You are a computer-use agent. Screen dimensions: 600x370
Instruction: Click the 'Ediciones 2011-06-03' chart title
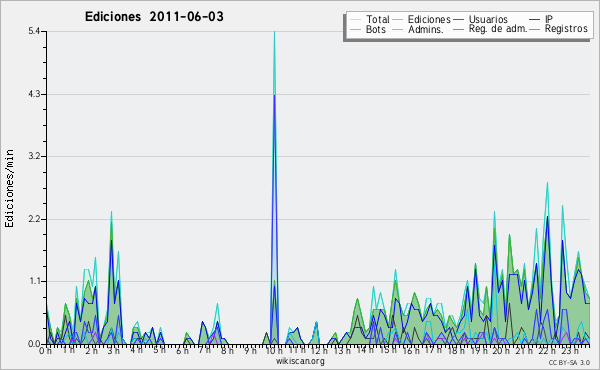[x=154, y=17]
